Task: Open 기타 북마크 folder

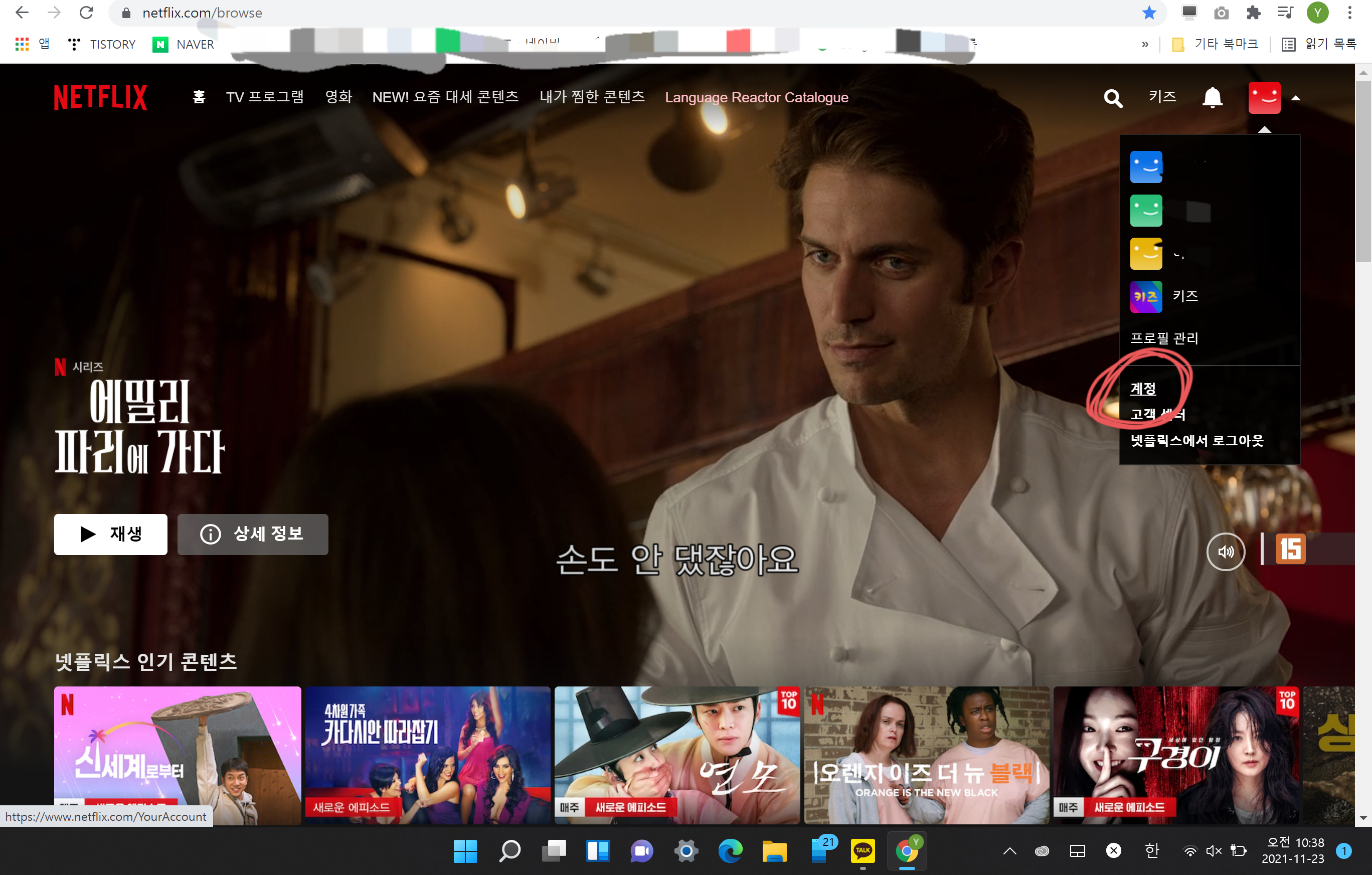Action: pos(1215,44)
